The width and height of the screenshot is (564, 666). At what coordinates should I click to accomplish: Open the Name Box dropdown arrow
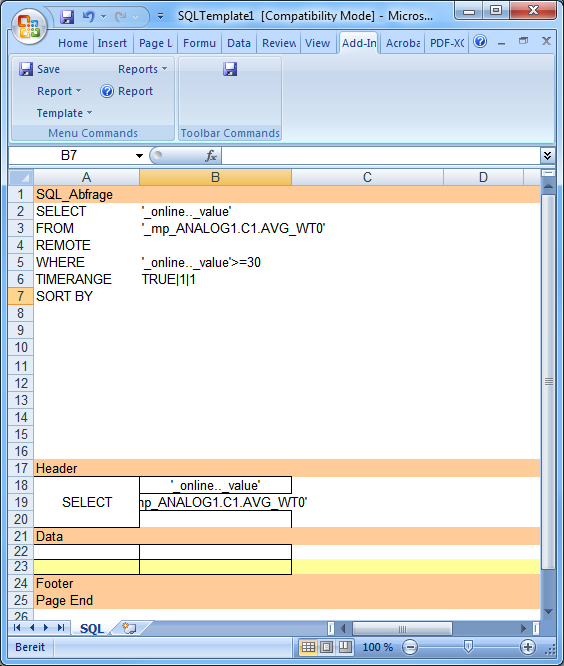pos(139,156)
